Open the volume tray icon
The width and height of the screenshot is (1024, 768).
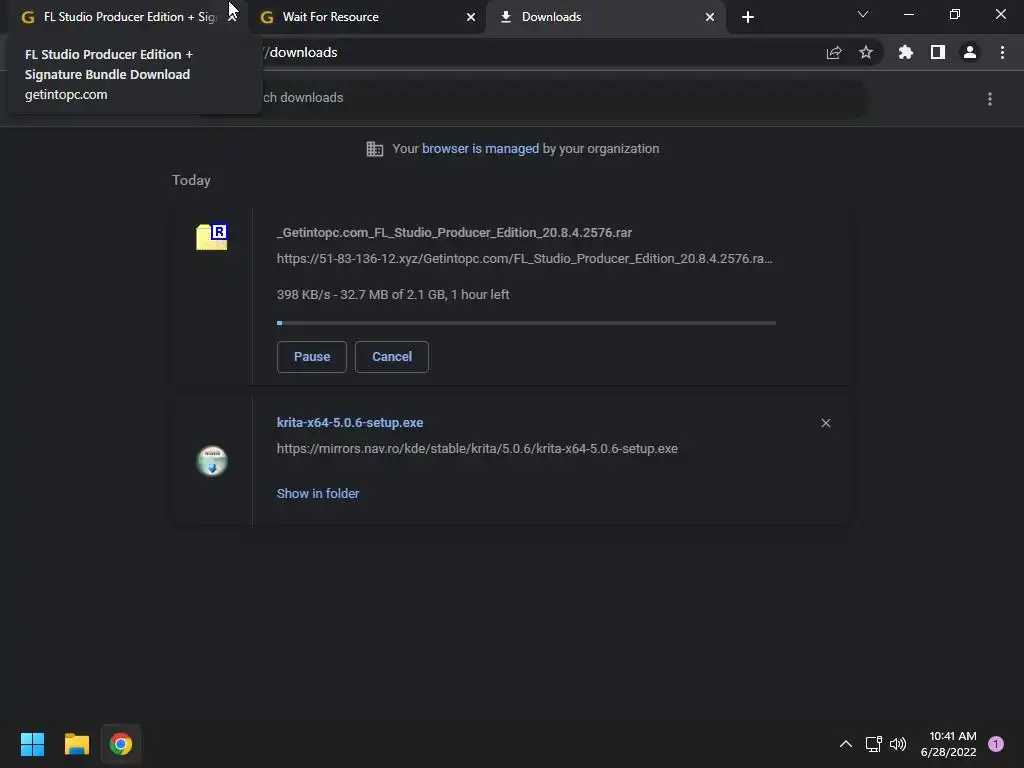click(899, 744)
